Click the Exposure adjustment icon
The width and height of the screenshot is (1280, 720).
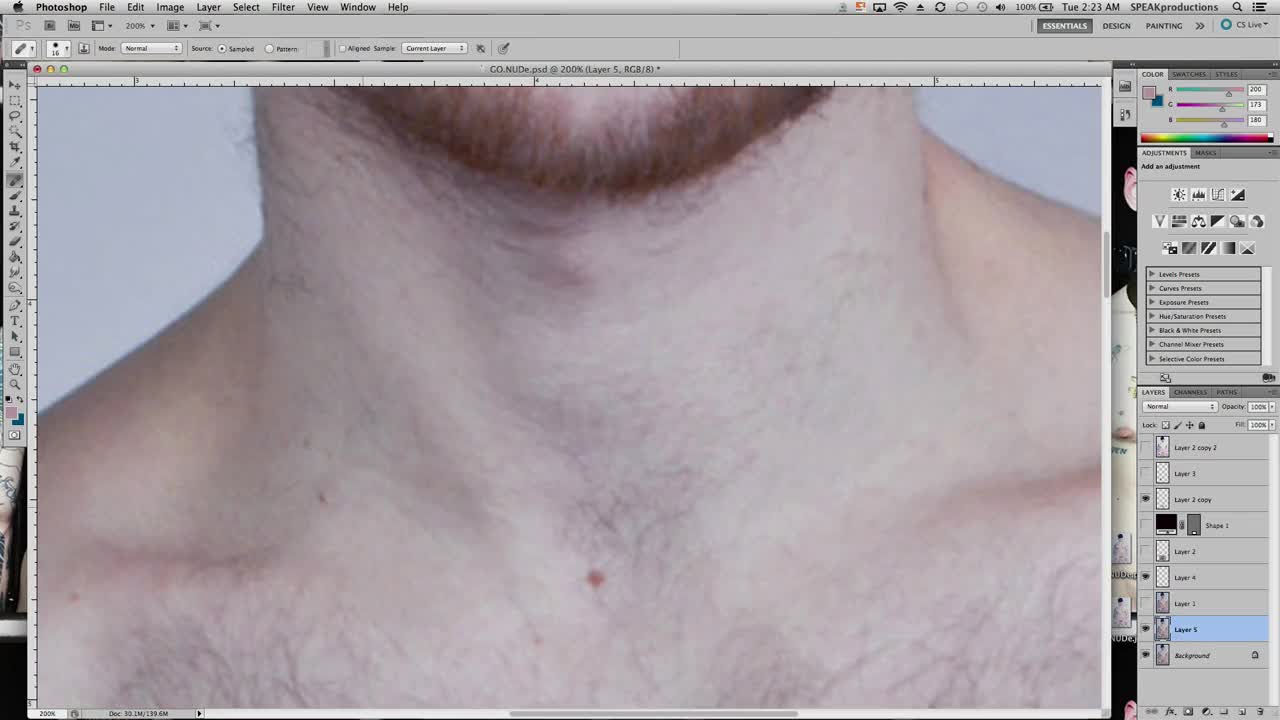tap(1237, 194)
